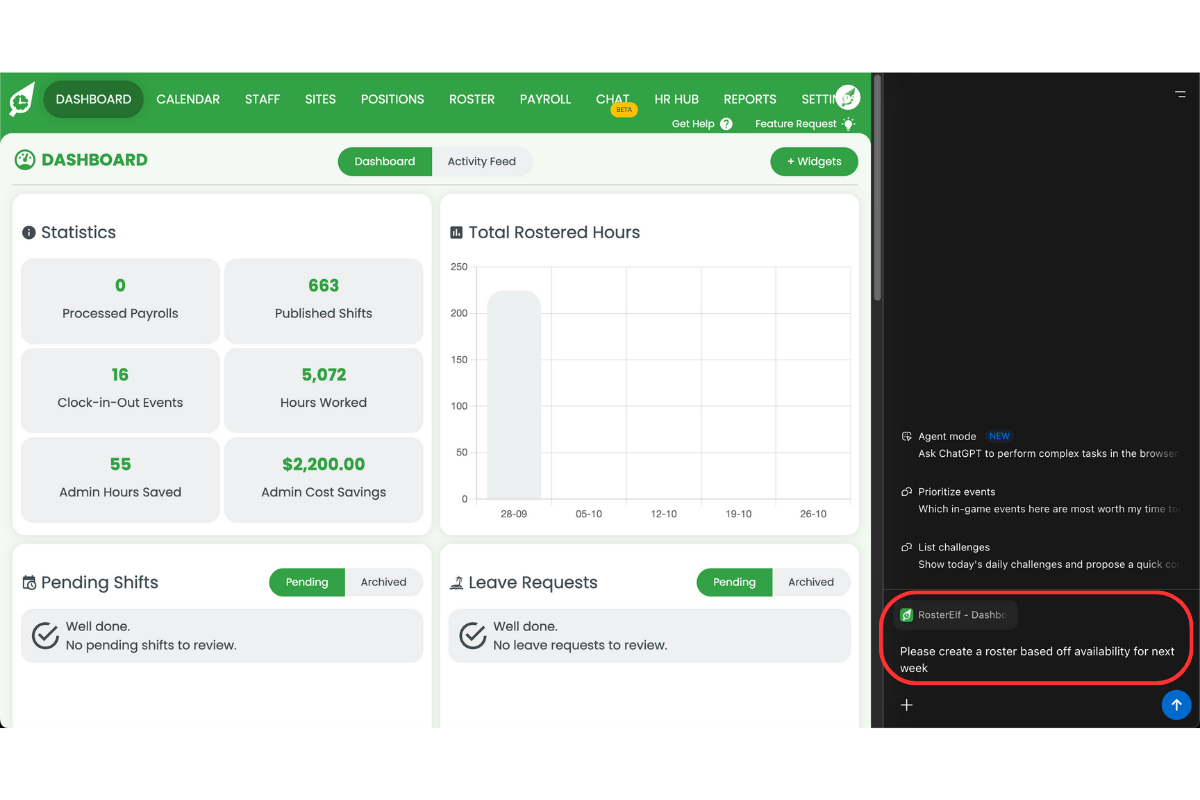The width and height of the screenshot is (1200, 800).
Task: Click the plus icon in the chat composer
Action: 906,704
